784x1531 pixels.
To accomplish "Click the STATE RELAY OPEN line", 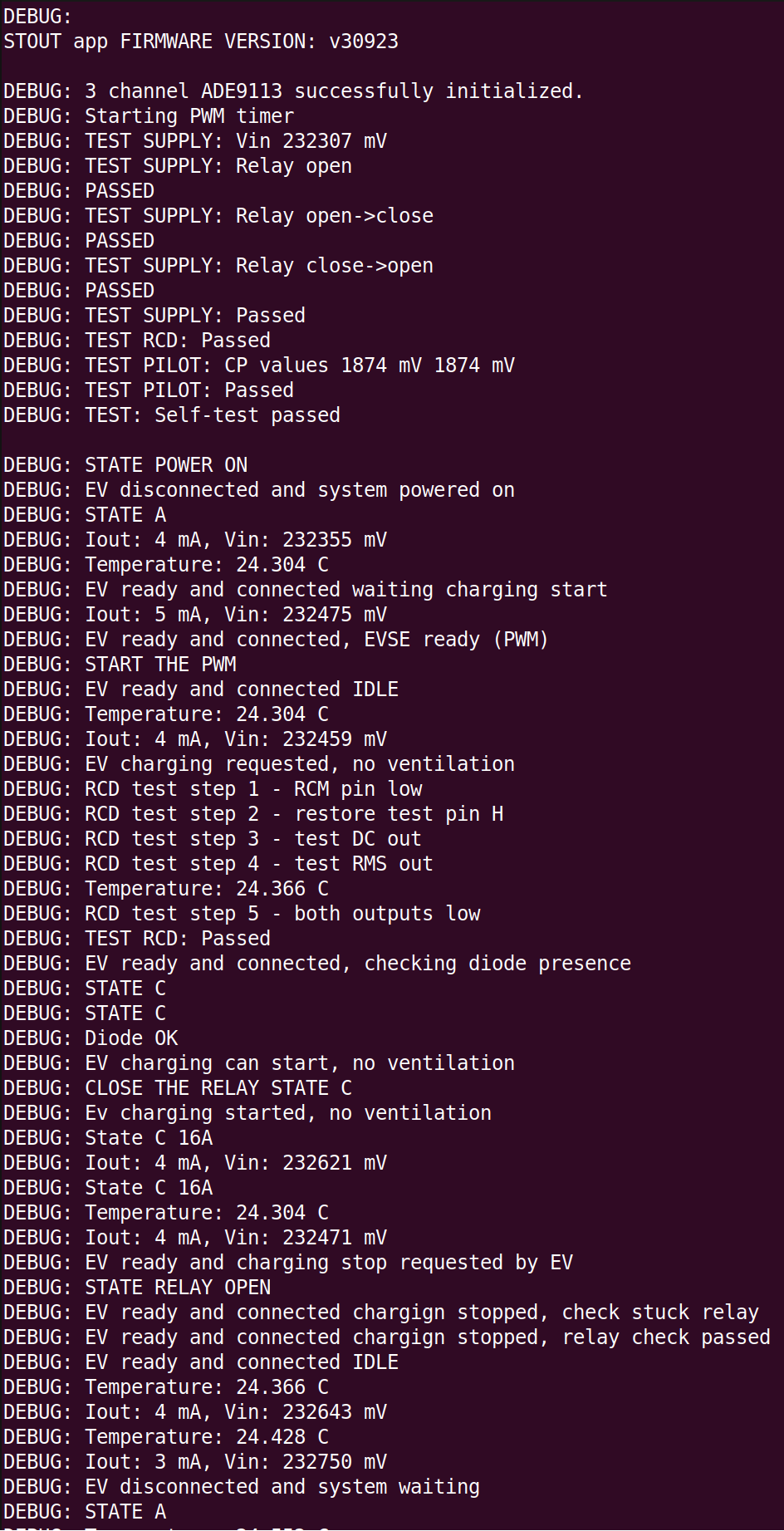I will (178, 1288).
